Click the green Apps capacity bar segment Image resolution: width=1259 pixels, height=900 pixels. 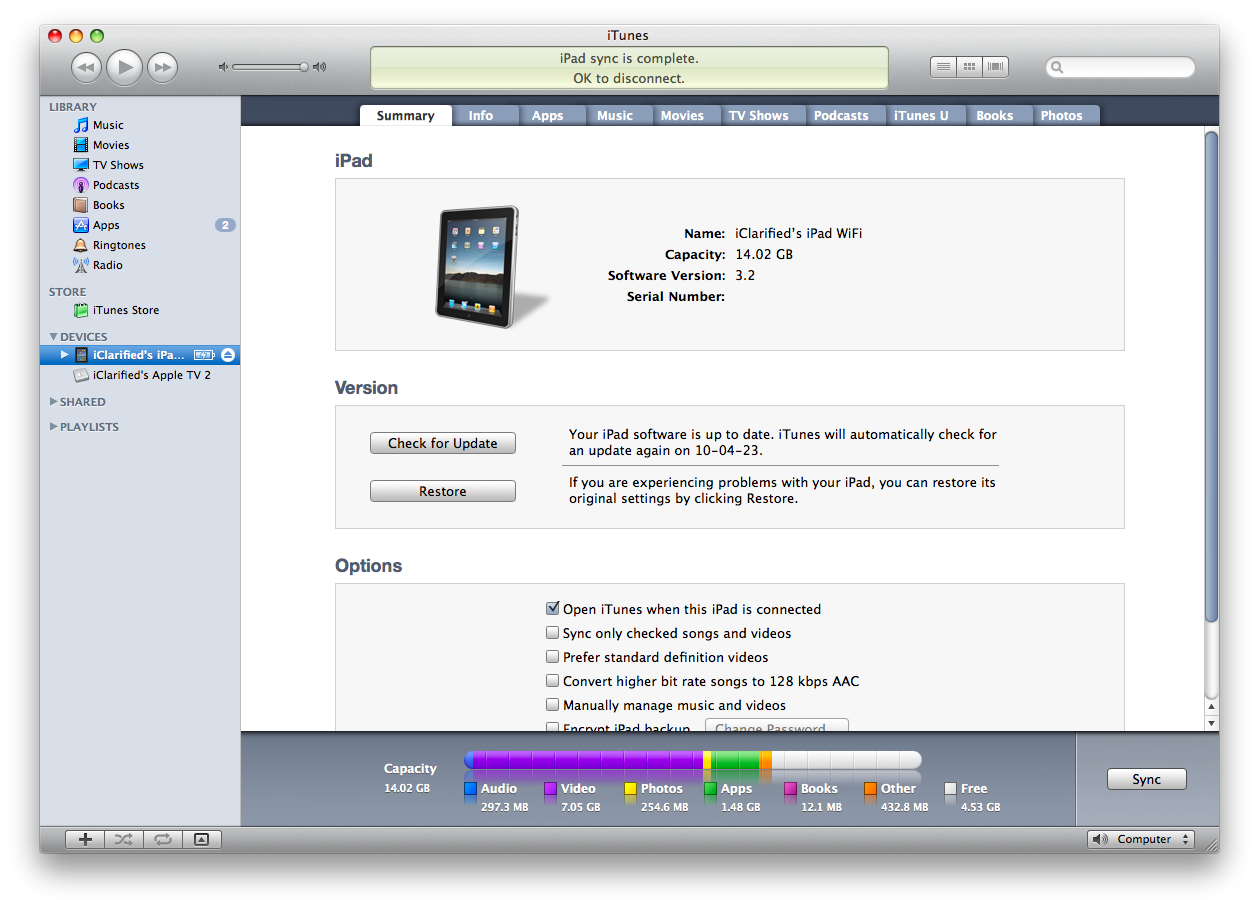tap(735, 760)
